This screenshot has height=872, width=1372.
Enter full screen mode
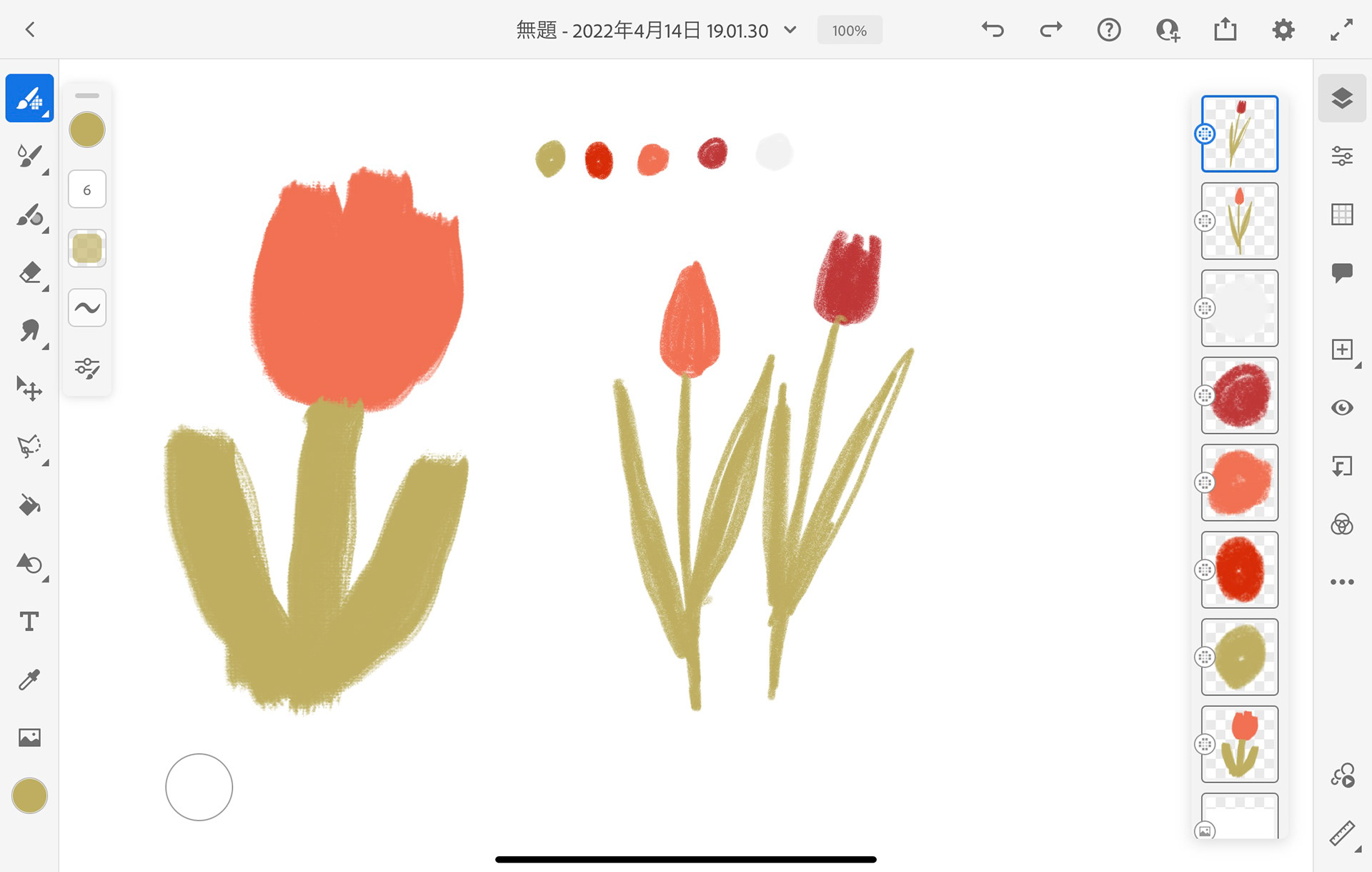click(x=1342, y=30)
